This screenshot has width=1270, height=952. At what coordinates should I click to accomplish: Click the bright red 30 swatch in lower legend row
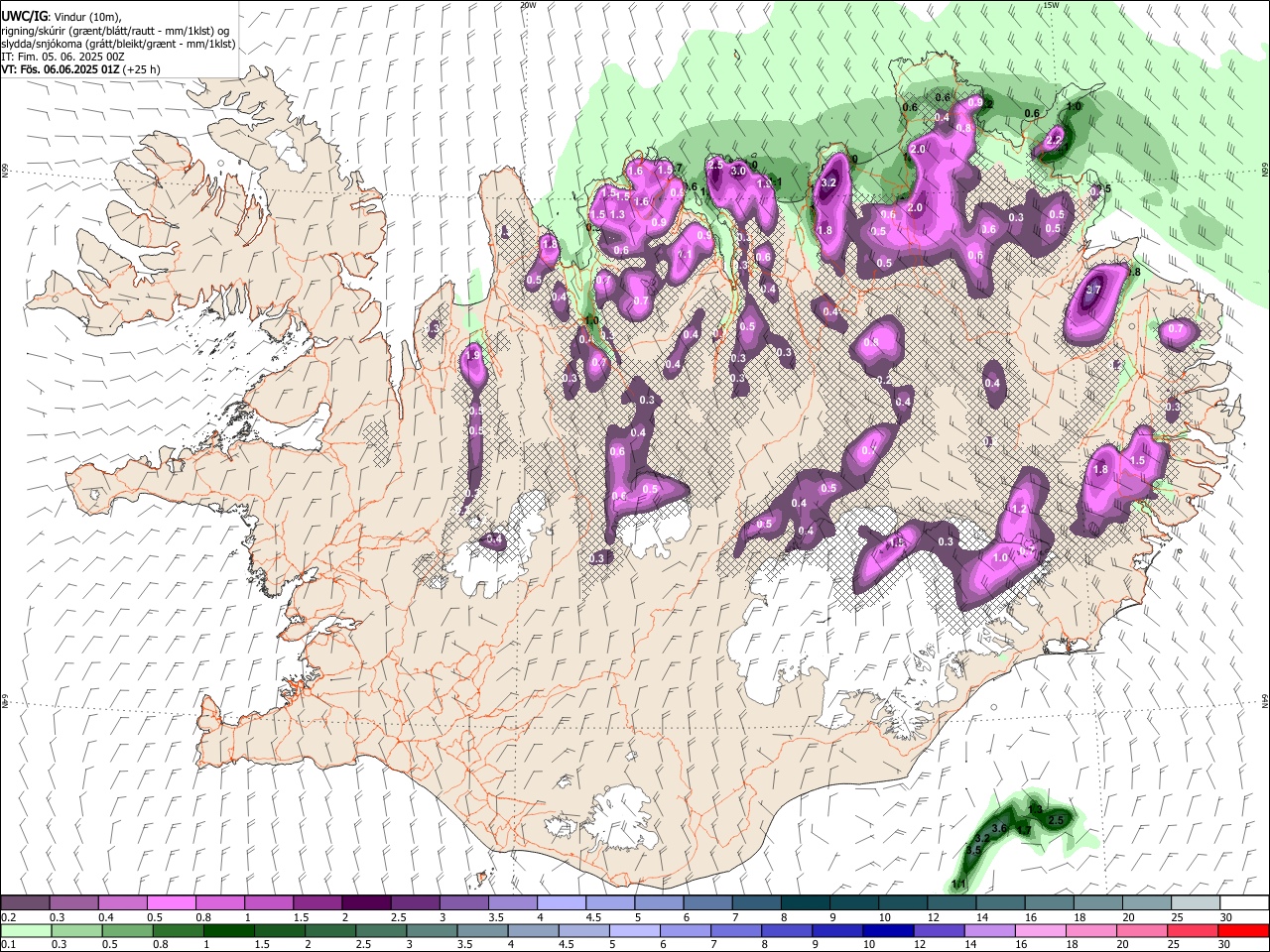coord(1243,931)
